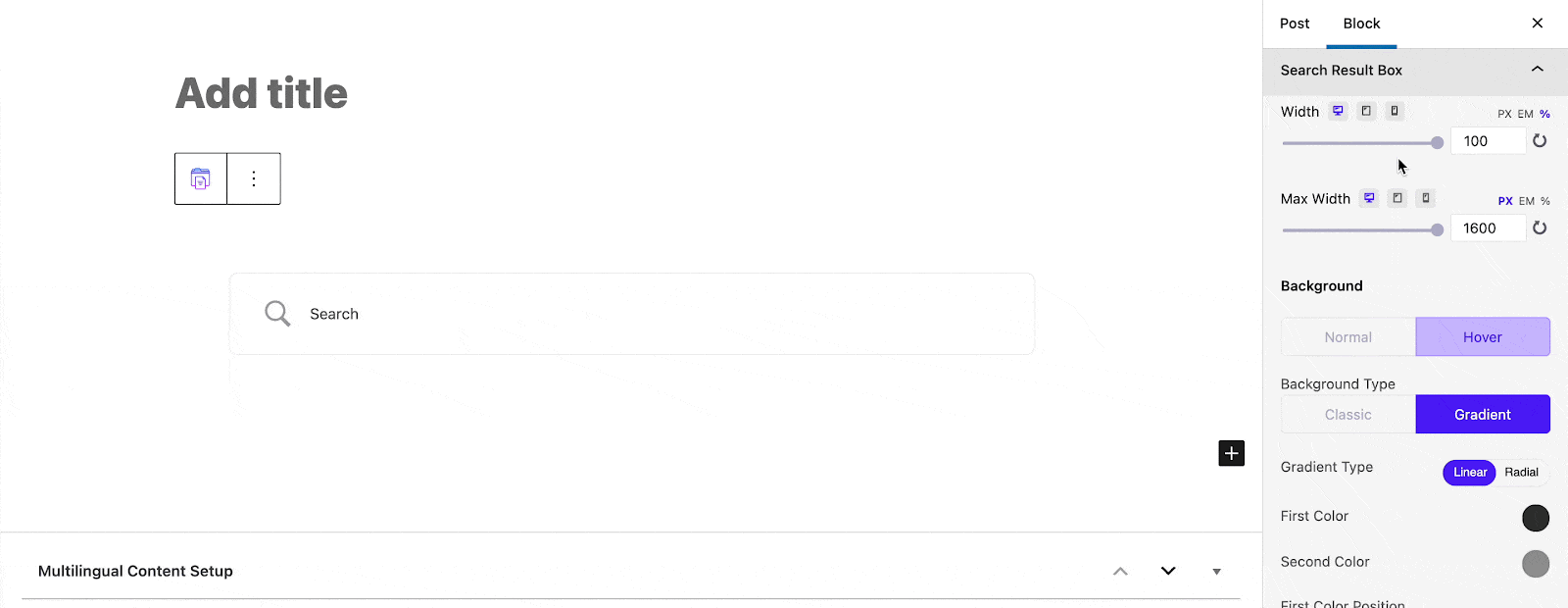This screenshot has height=608, width=1568.
Task: Switch to the Block tab
Action: click(1360, 23)
